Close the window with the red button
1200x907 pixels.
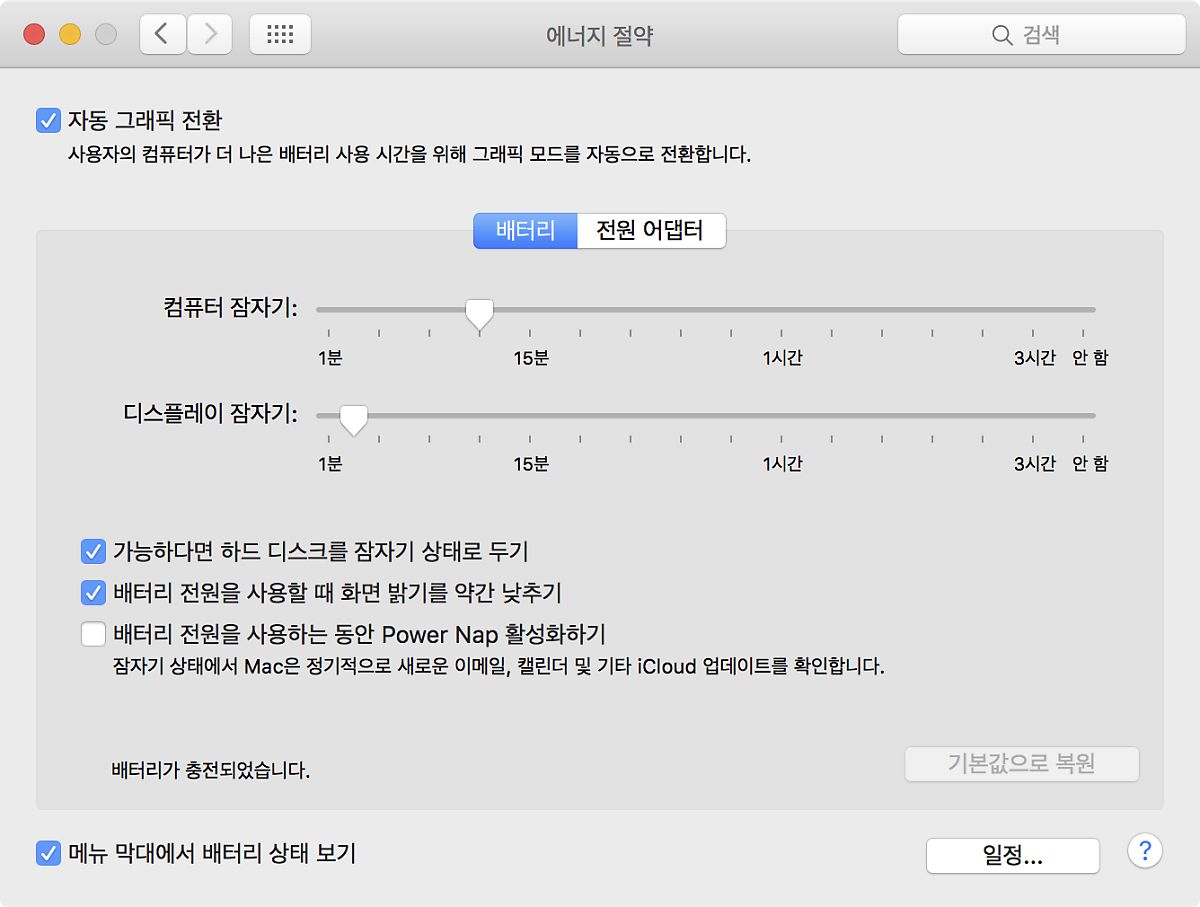point(35,35)
